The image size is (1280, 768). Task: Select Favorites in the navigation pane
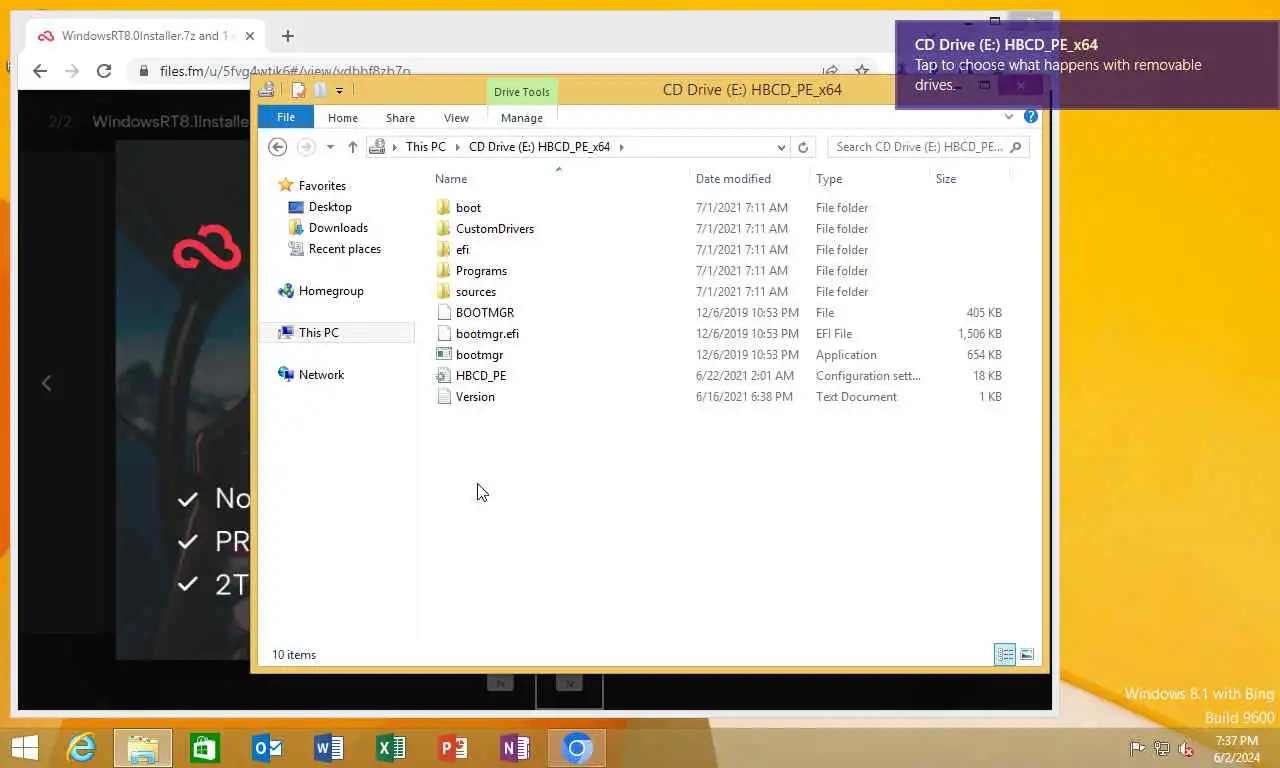click(x=322, y=186)
